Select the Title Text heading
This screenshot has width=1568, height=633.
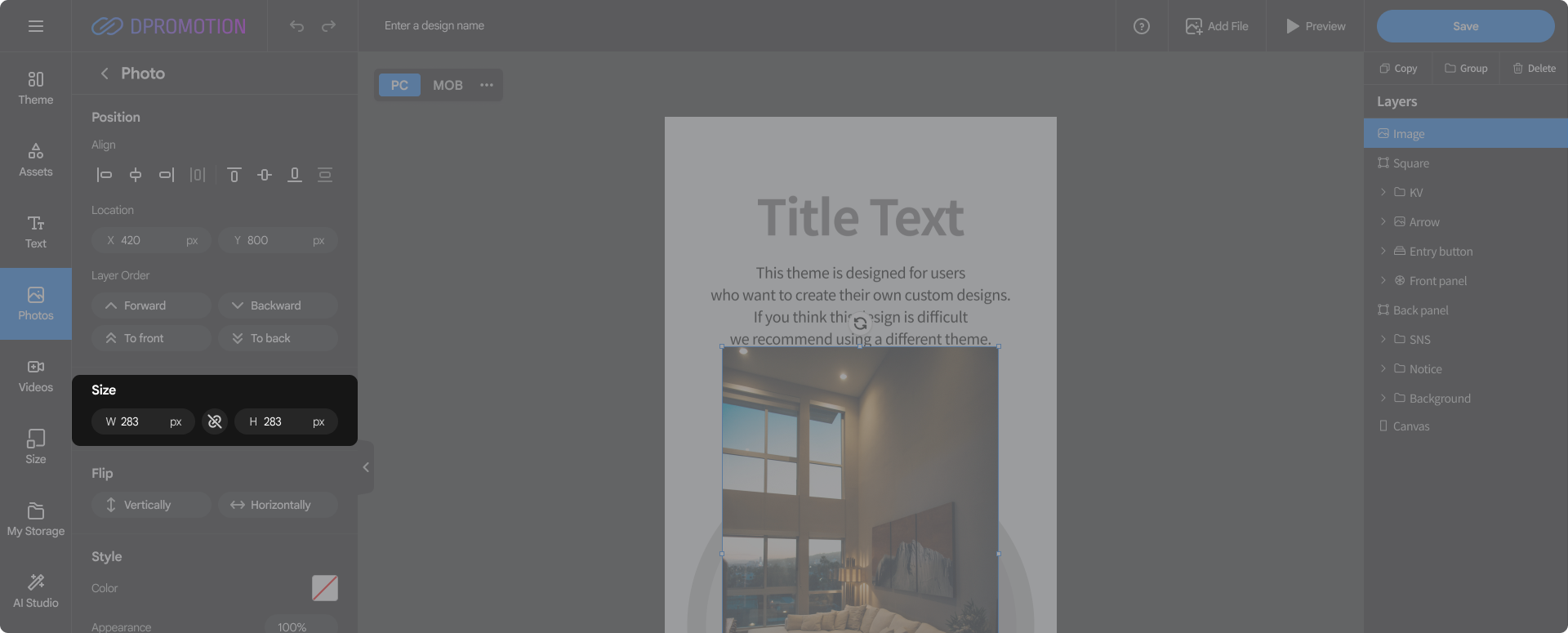tap(861, 217)
